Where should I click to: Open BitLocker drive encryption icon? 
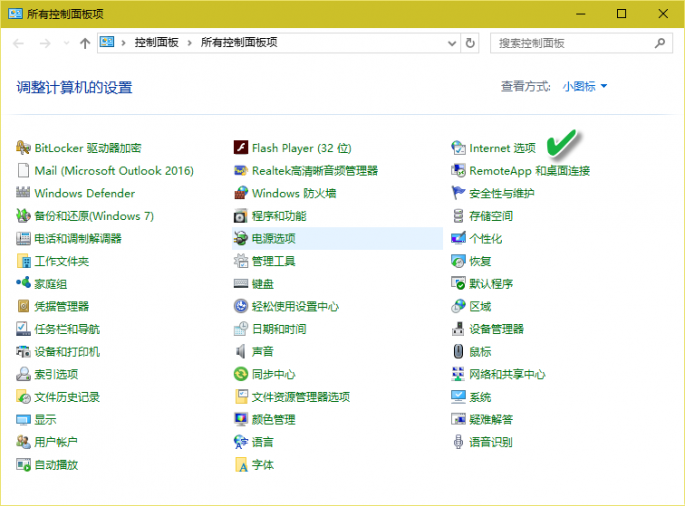(x=23, y=148)
